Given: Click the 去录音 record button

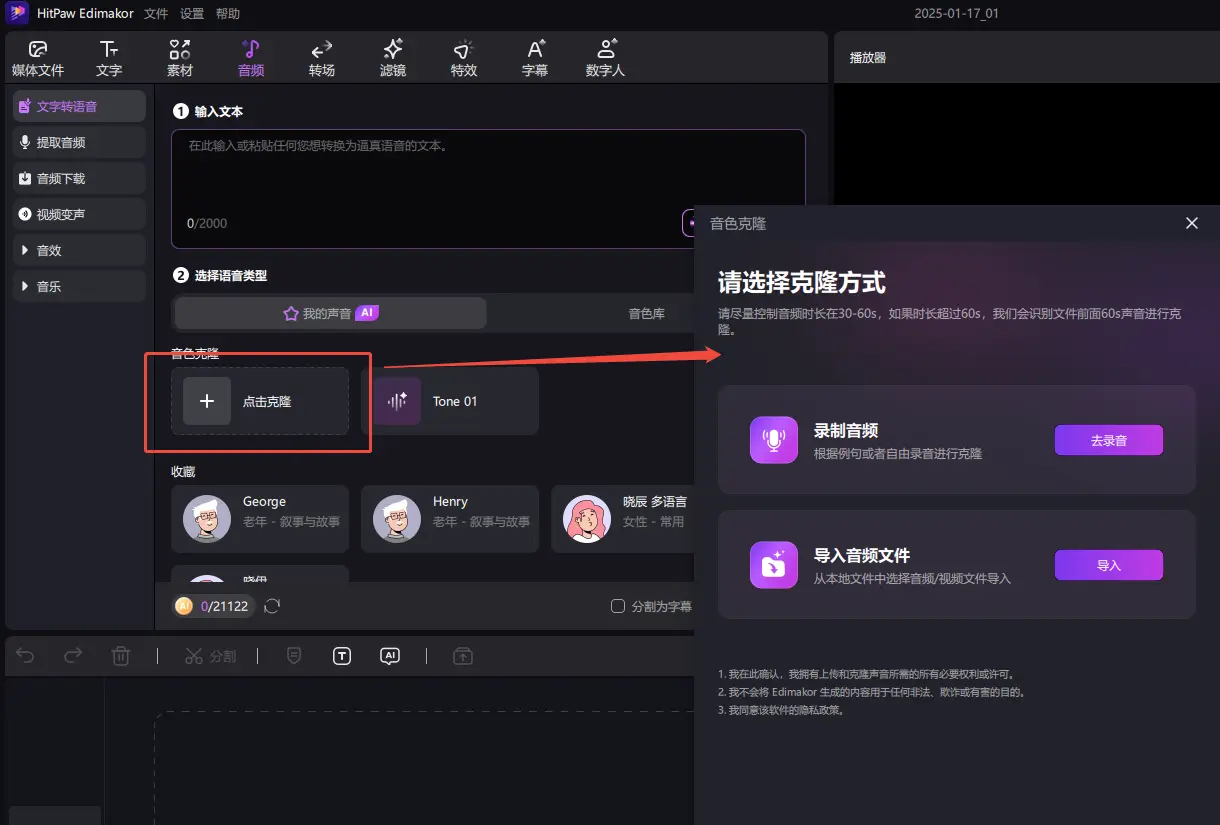Looking at the screenshot, I should coord(1109,440).
